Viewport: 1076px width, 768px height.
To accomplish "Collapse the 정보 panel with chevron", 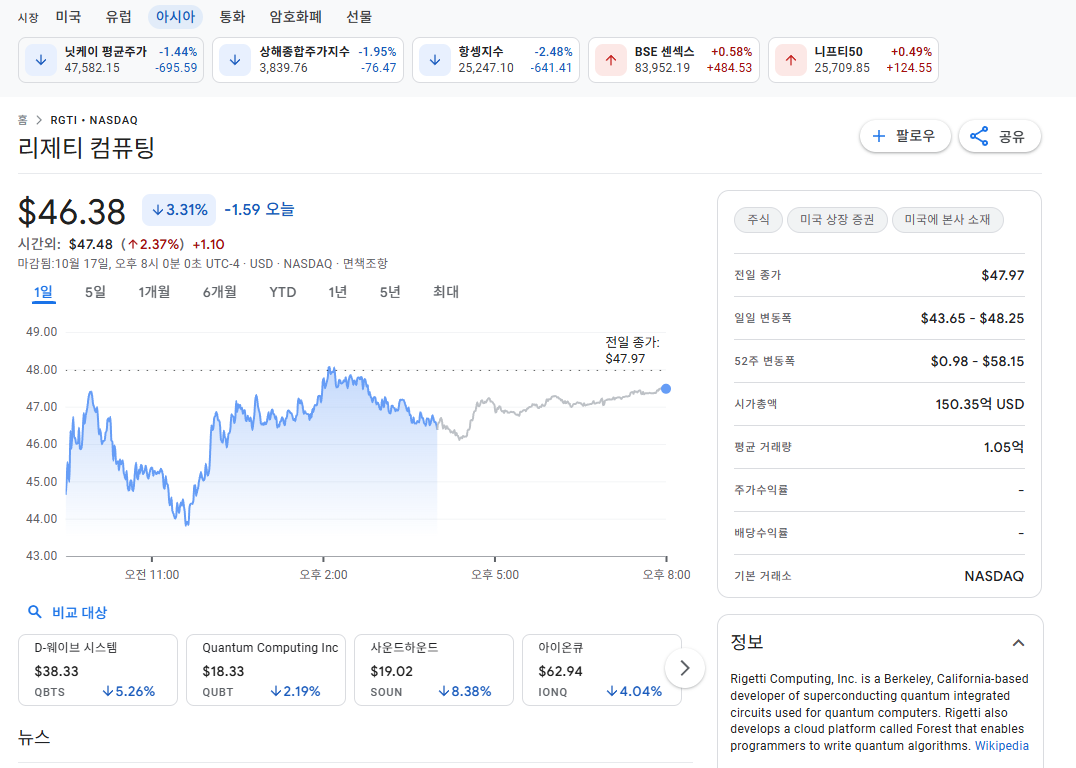I will click(x=1018, y=643).
